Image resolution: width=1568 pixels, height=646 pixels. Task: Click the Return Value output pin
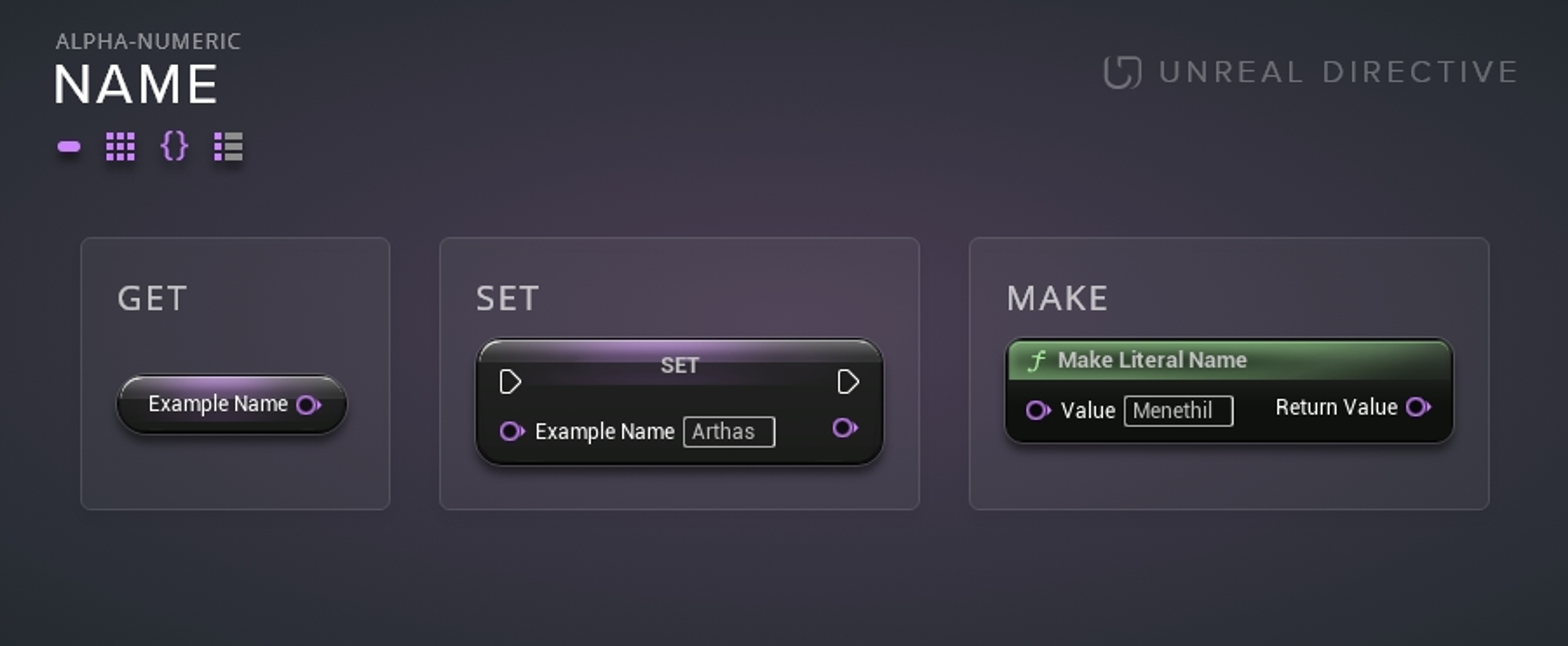pyautogui.click(x=1418, y=407)
